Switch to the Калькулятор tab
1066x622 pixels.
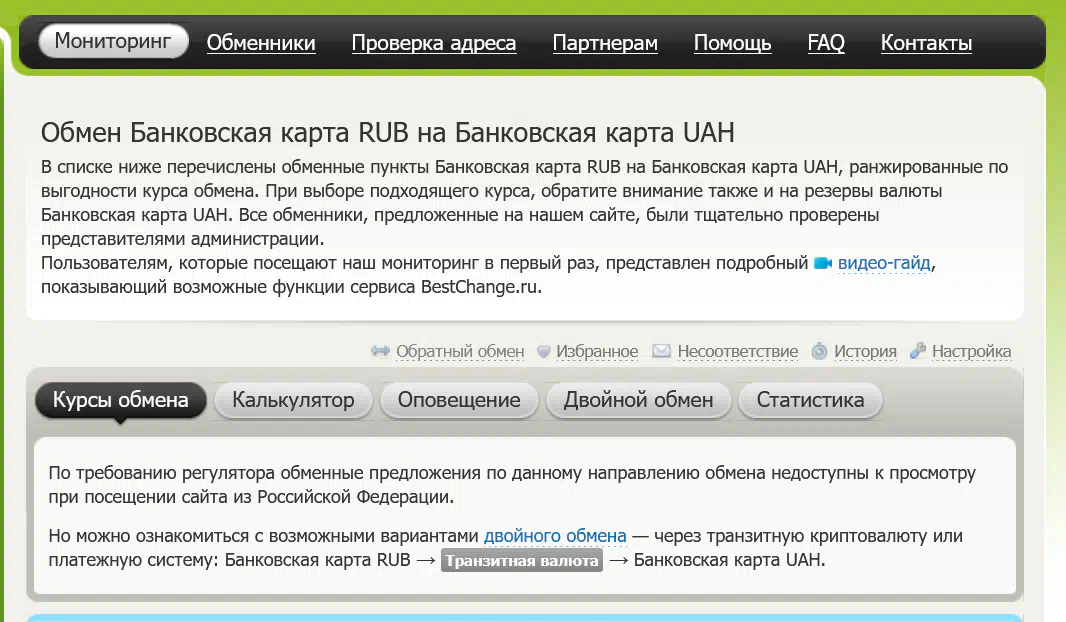(293, 400)
